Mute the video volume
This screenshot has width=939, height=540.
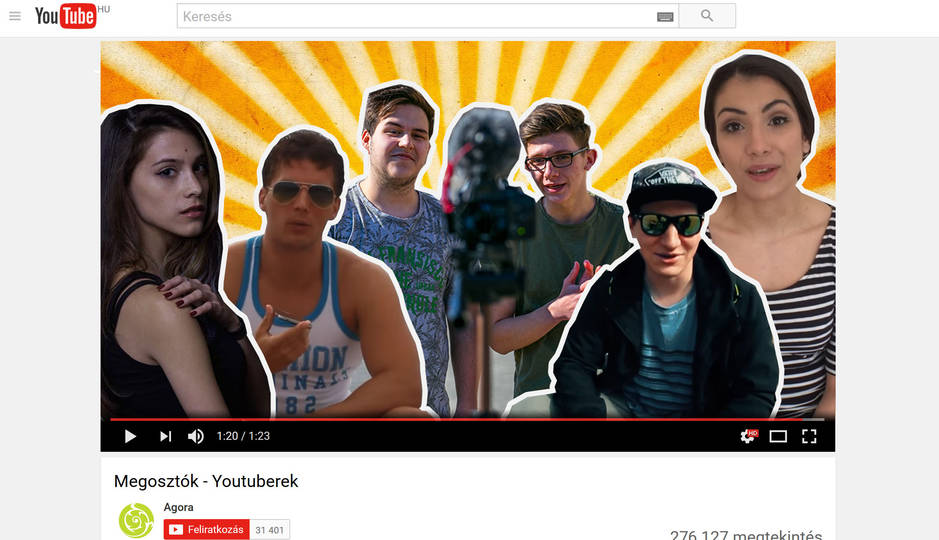[196, 436]
